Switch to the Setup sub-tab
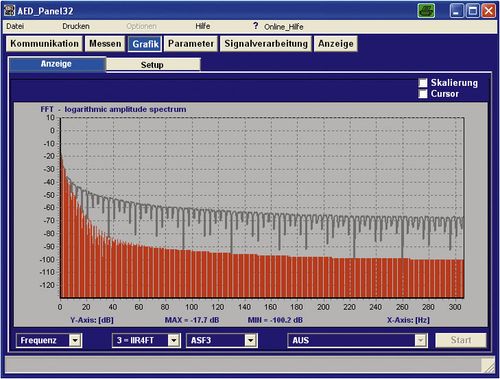 pyautogui.click(x=153, y=65)
